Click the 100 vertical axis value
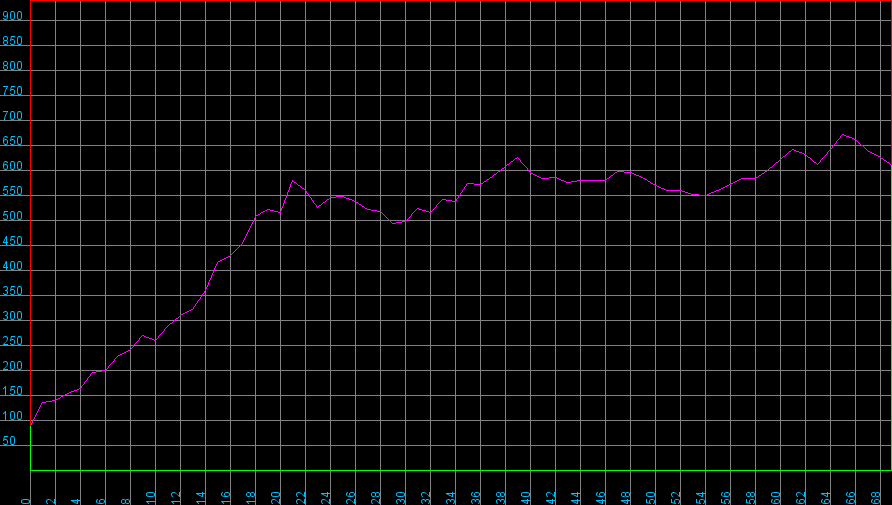The width and height of the screenshot is (892, 505). coord(13,416)
